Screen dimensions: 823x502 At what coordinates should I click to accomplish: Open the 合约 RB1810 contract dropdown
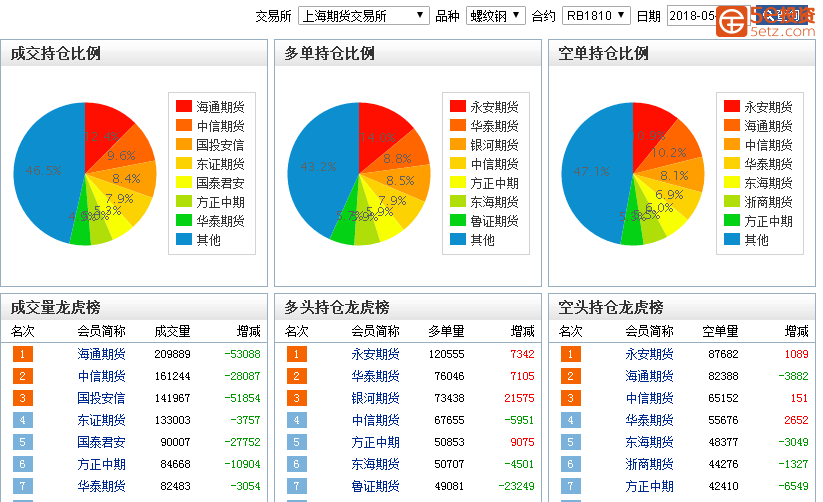point(595,16)
